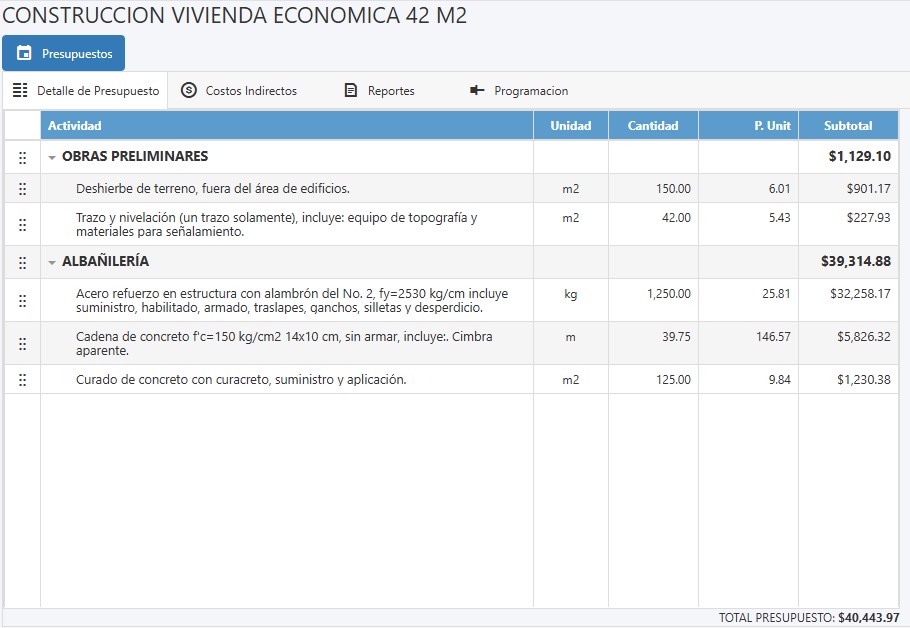Open the Programacion tab

518,91
